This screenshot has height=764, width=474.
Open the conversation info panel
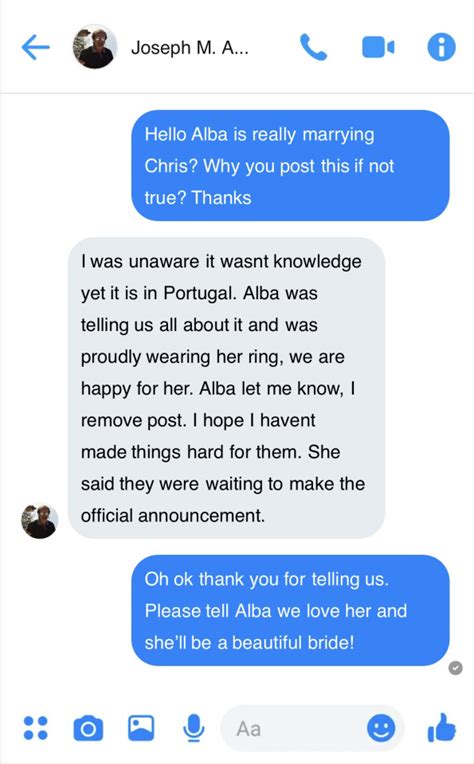point(441,47)
